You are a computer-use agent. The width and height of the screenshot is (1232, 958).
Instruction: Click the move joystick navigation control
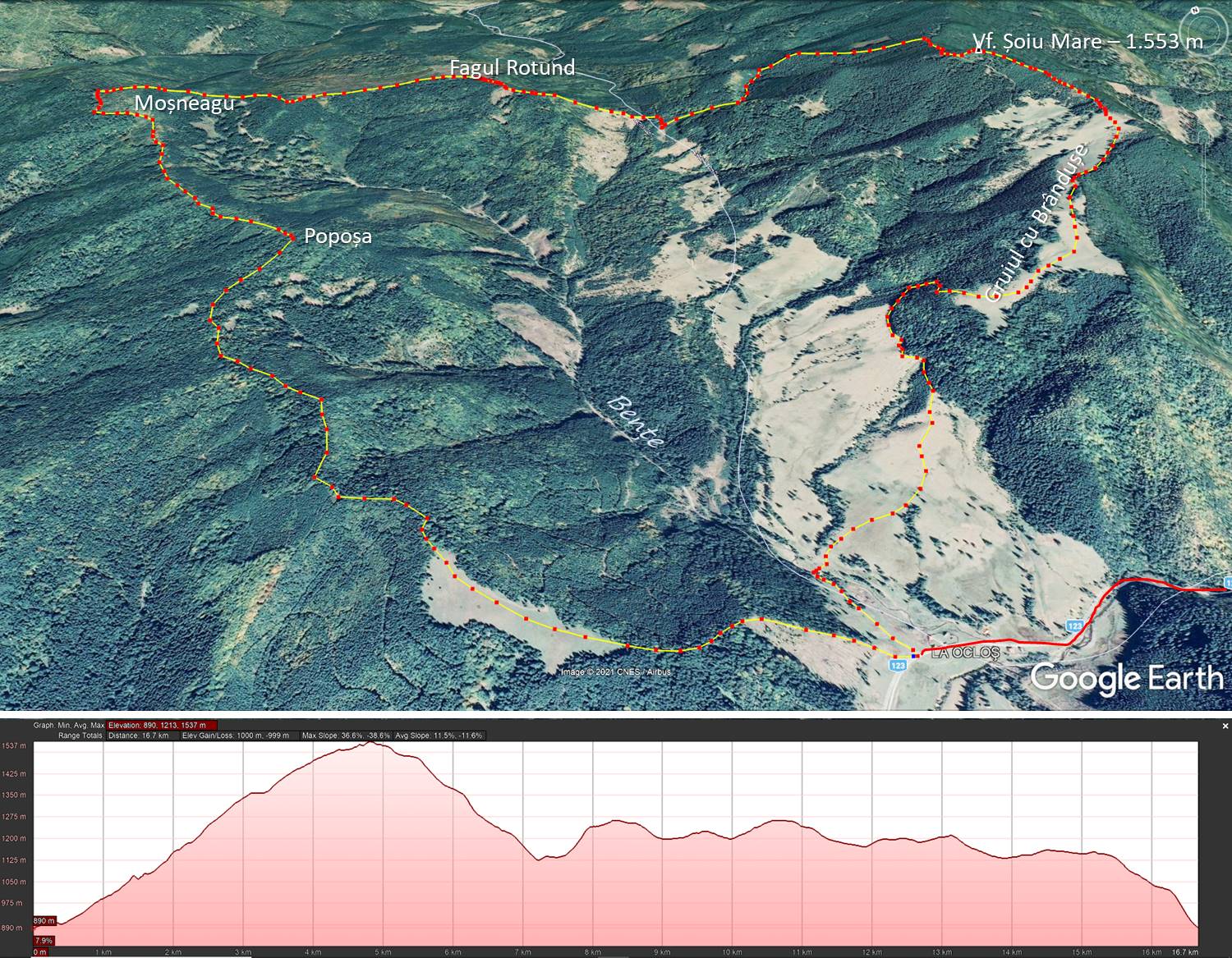(1202, 76)
